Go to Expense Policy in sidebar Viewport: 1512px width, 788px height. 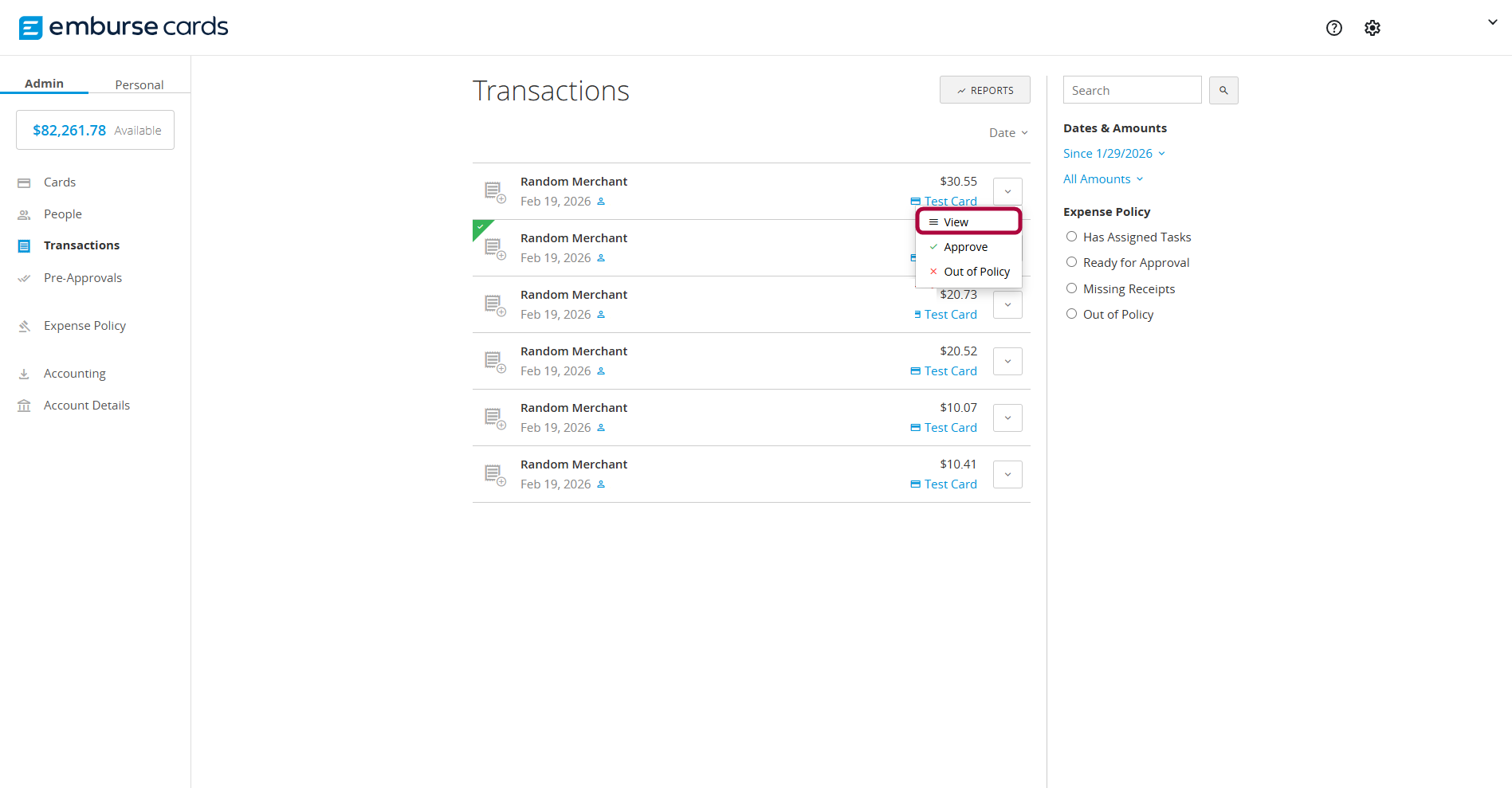[x=84, y=326]
